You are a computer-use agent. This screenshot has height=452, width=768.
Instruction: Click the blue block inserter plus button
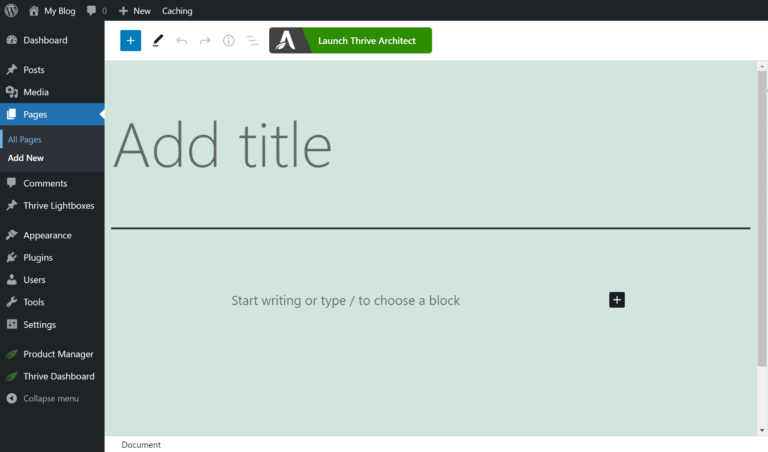(130, 41)
